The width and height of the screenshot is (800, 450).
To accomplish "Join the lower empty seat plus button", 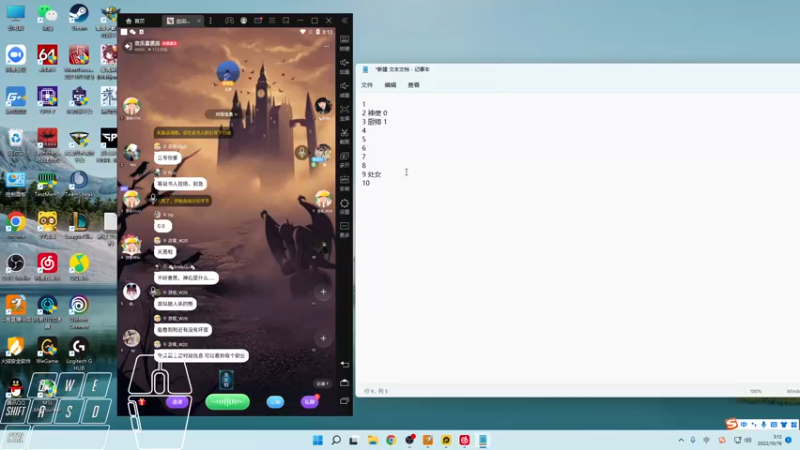I will 323,338.
